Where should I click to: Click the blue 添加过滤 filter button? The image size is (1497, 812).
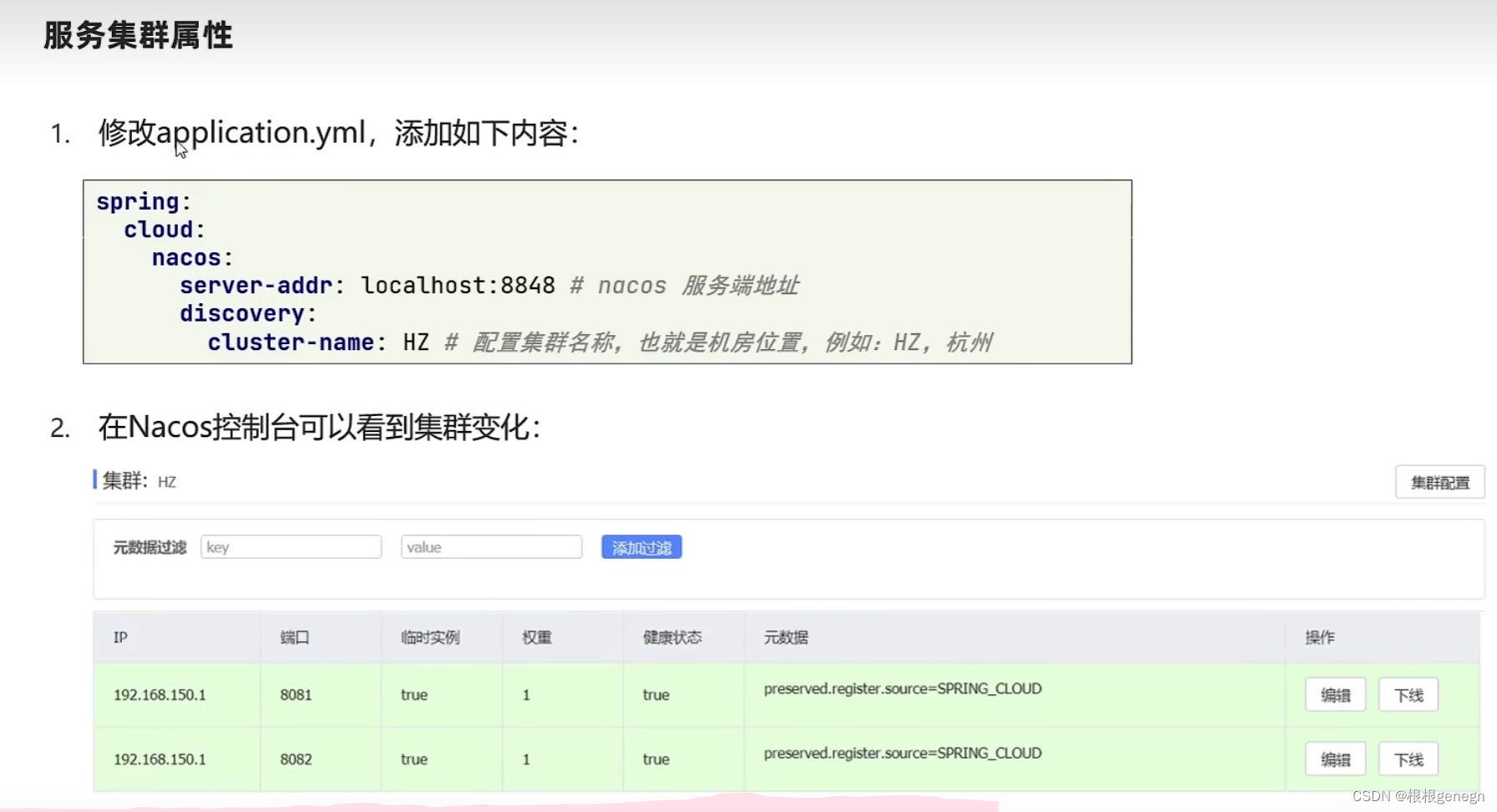[x=641, y=547]
